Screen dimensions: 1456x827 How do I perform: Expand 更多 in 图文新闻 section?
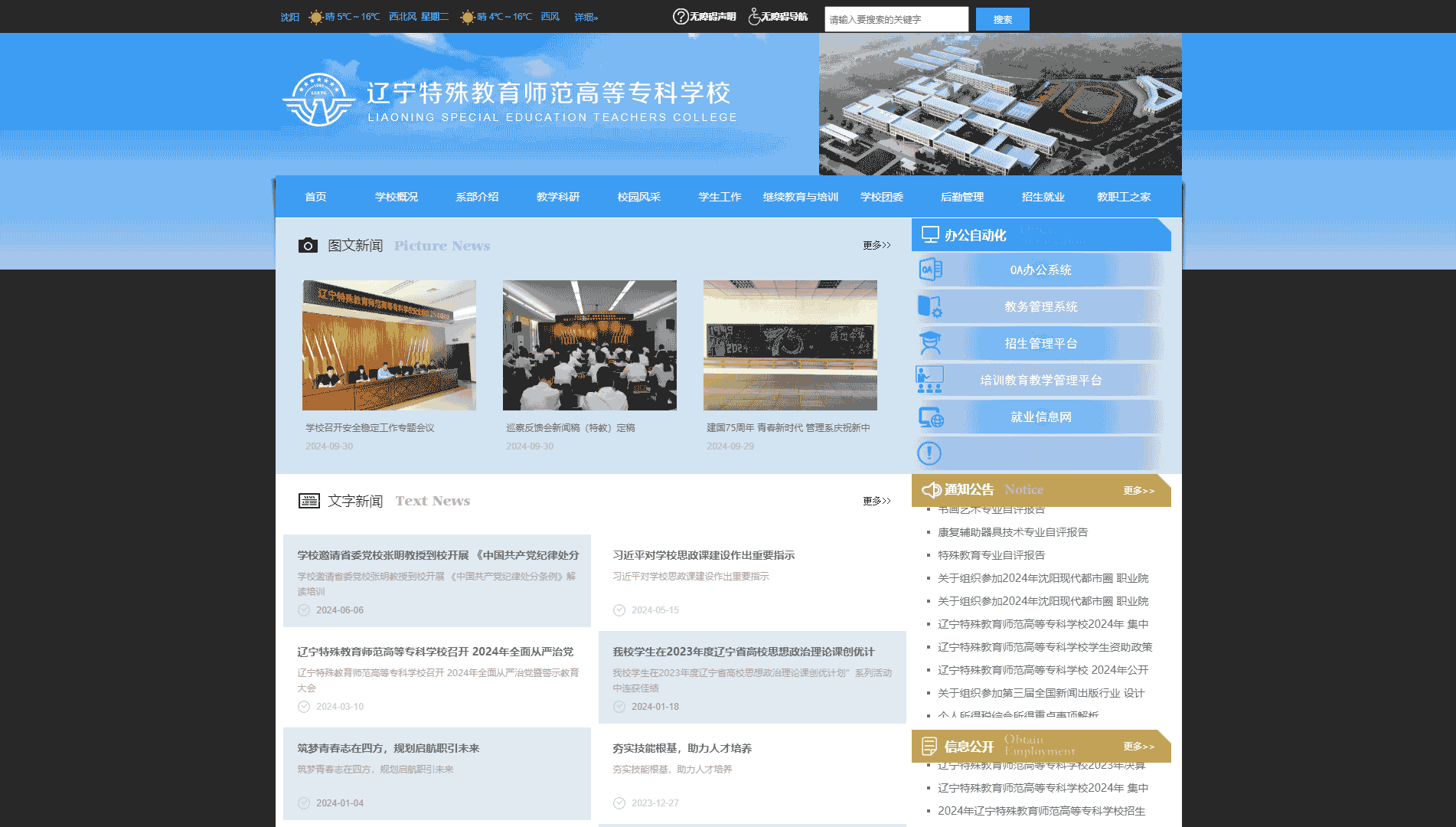coord(877,245)
